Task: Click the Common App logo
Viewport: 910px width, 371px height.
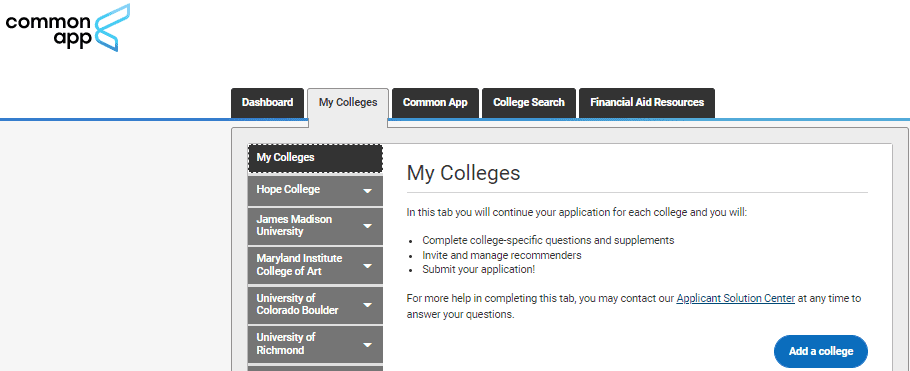Action: [67, 27]
